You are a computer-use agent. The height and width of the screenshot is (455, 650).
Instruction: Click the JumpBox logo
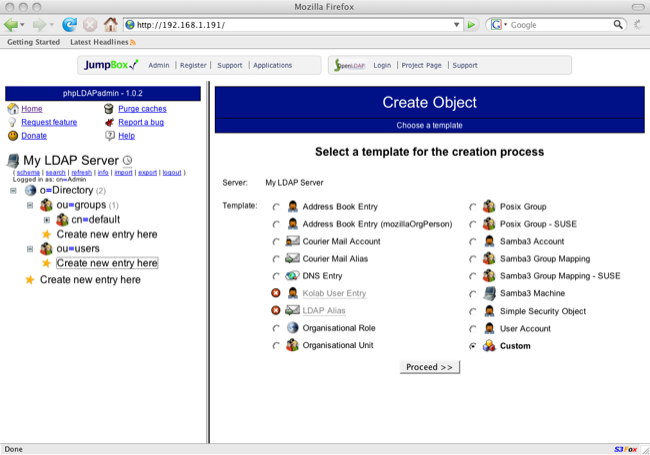tap(111, 65)
